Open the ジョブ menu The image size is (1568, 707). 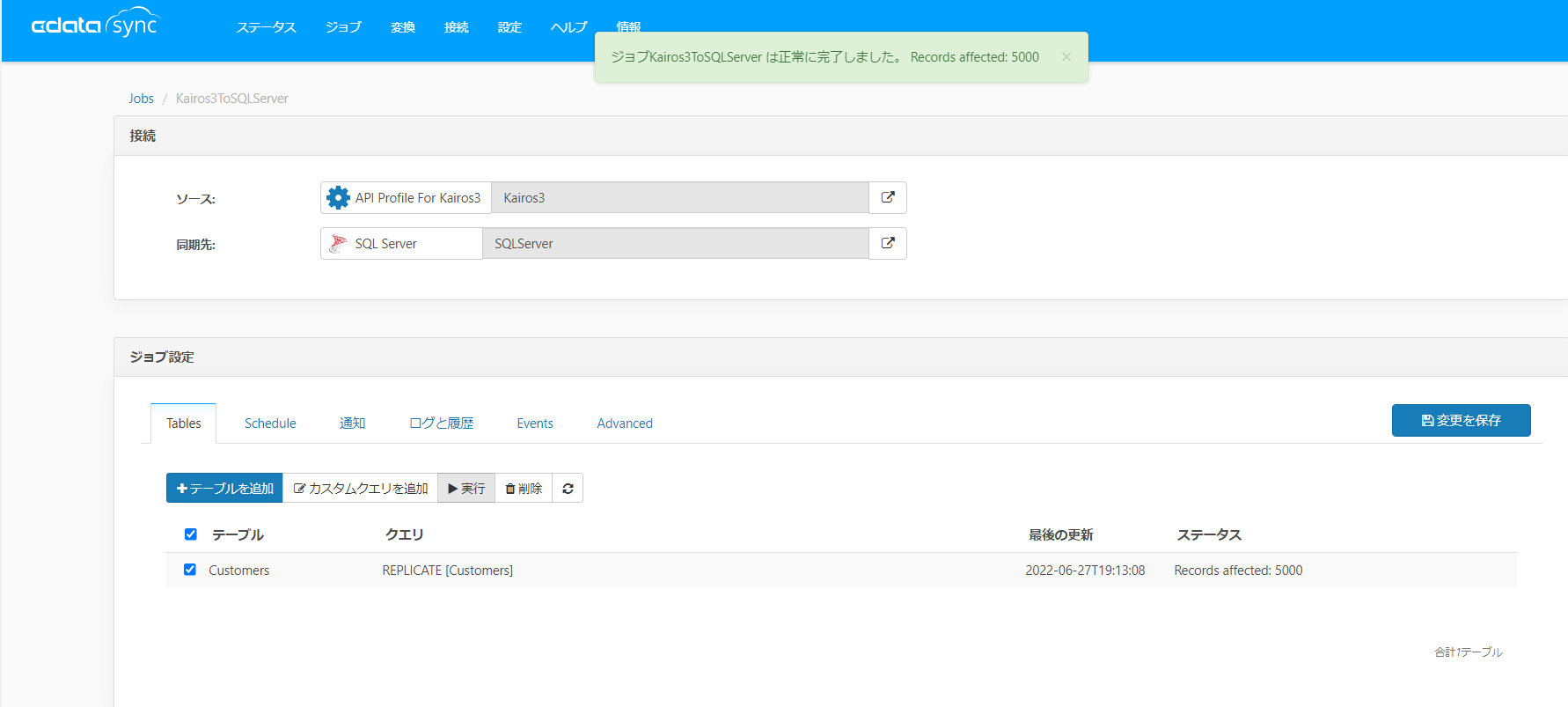coord(343,27)
